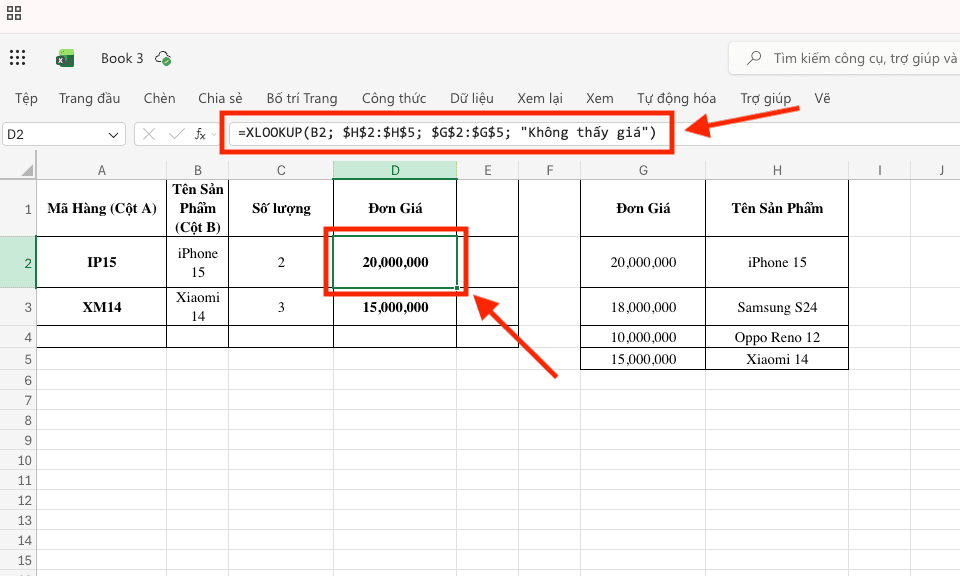Click the search magnifier icon
Screen dimensions: 960x576
click(754, 58)
